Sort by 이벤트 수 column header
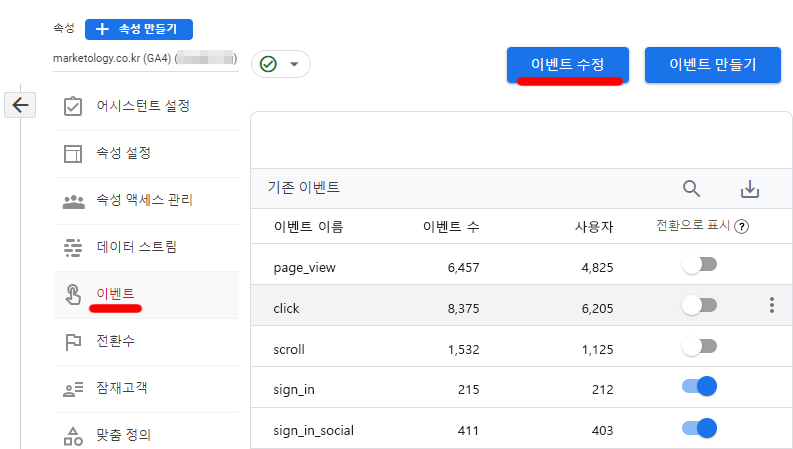This screenshot has width=793, height=449. [451, 227]
